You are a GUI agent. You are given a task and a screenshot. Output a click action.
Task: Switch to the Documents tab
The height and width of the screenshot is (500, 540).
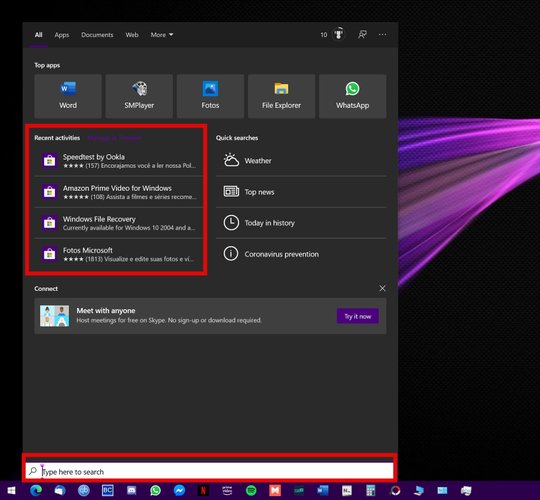tap(97, 35)
